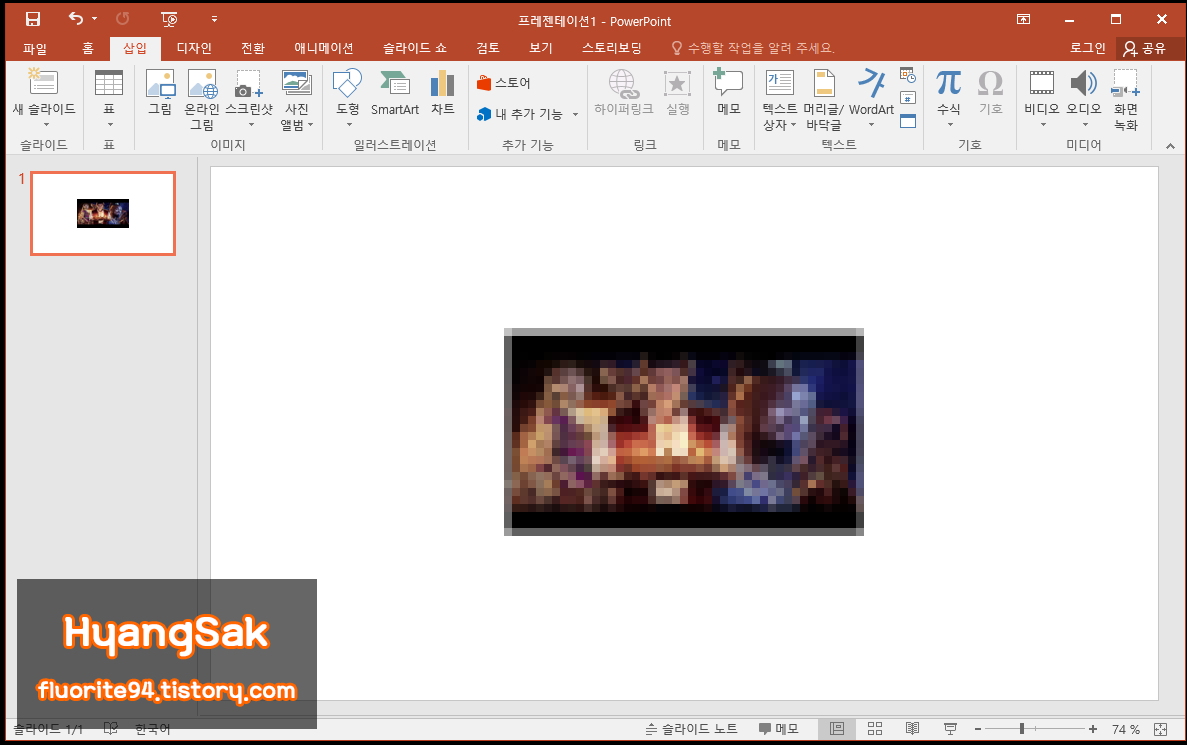Switch to Slide Sorter view
The image size is (1187, 745).
pos(875,728)
